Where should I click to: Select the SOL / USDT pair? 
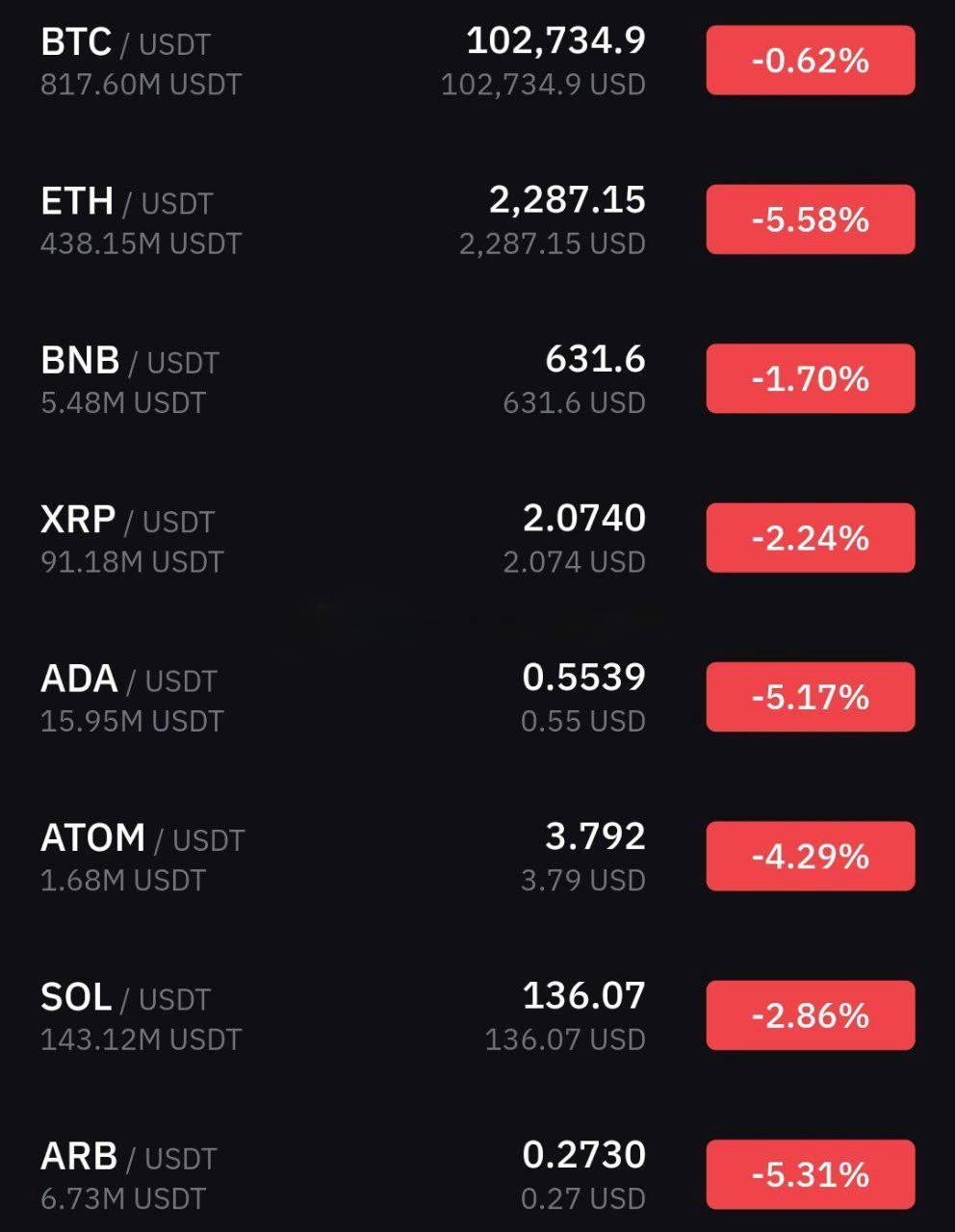point(477,1014)
